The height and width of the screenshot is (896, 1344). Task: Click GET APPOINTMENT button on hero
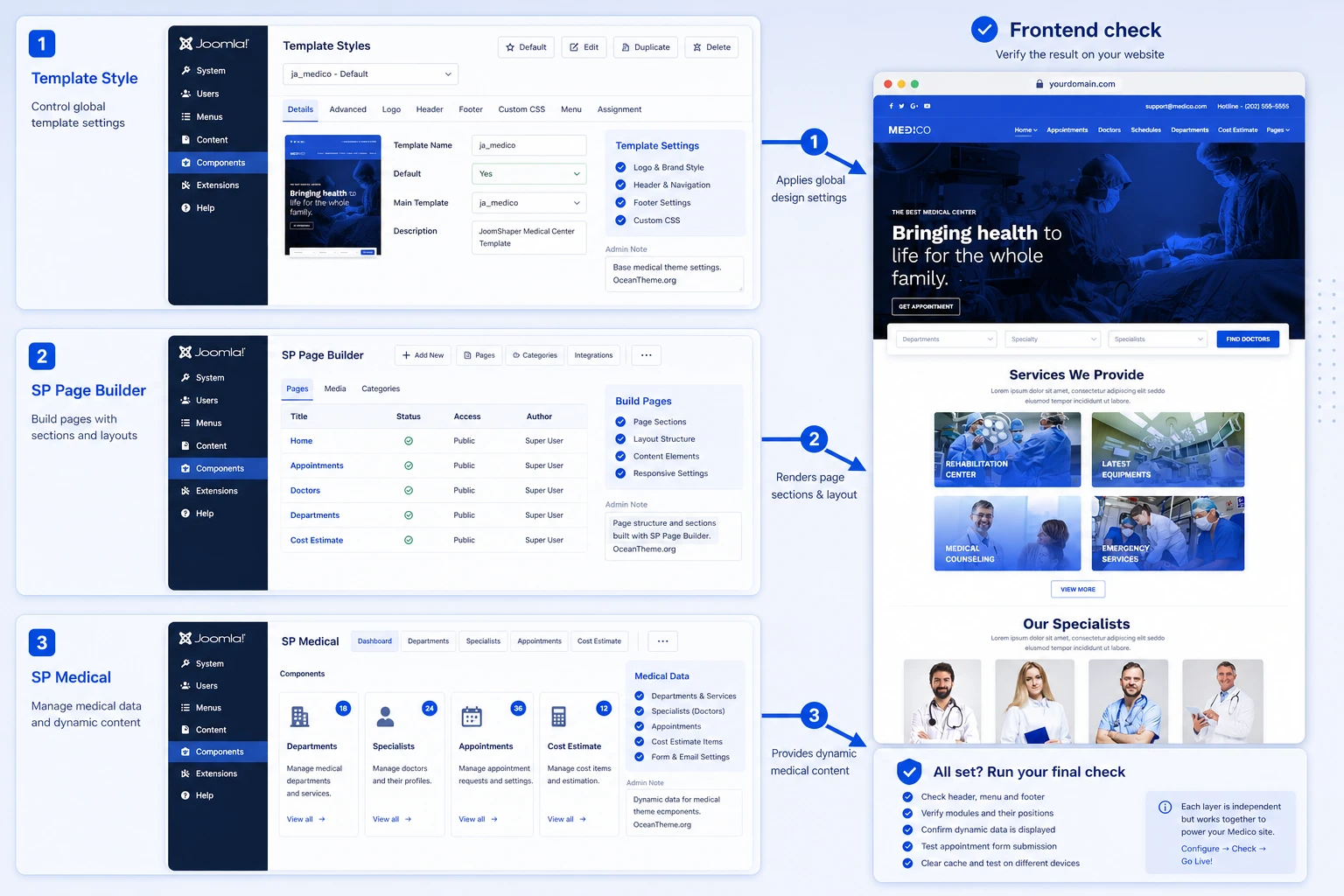[926, 307]
